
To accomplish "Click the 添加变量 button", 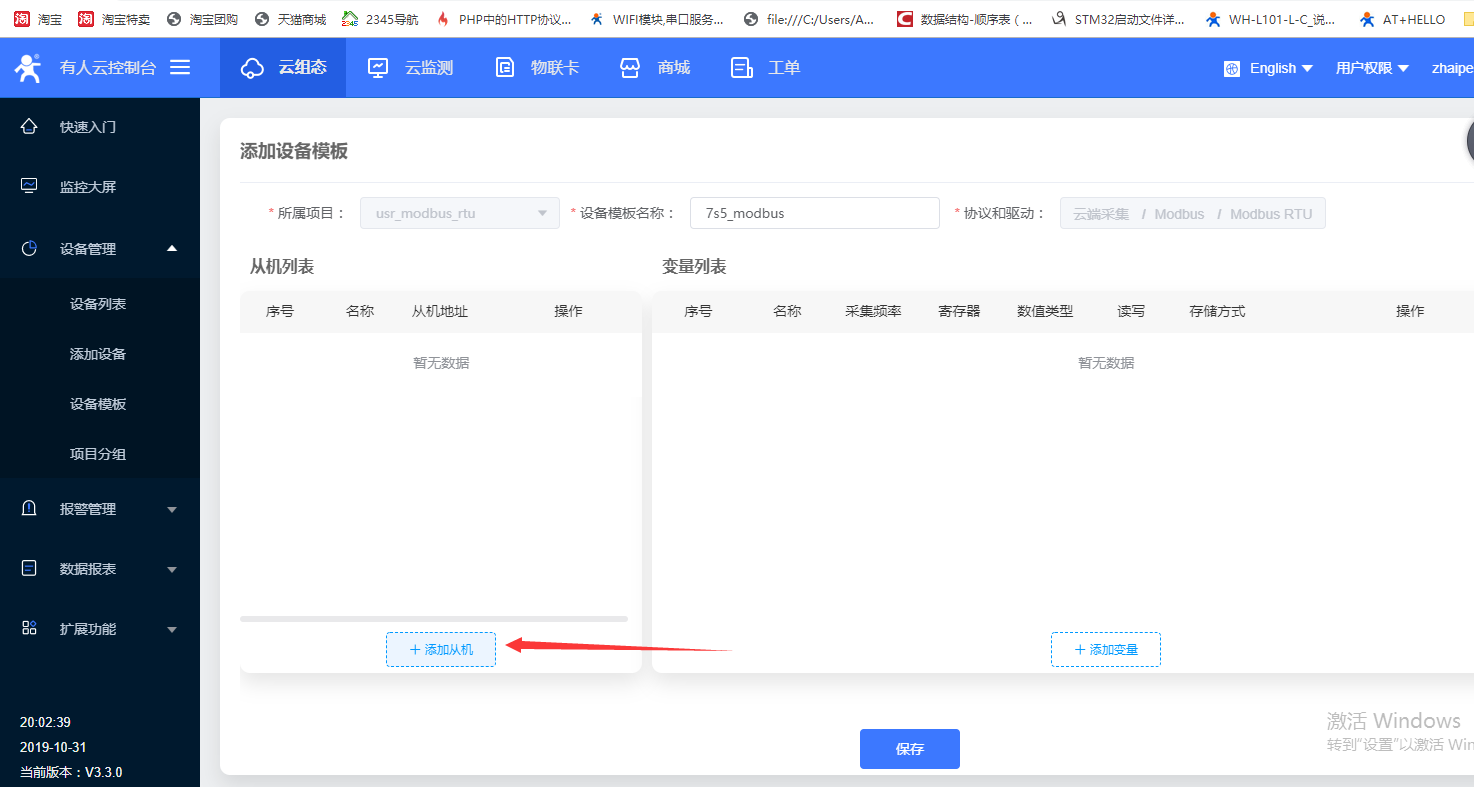I will coord(1106,649).
